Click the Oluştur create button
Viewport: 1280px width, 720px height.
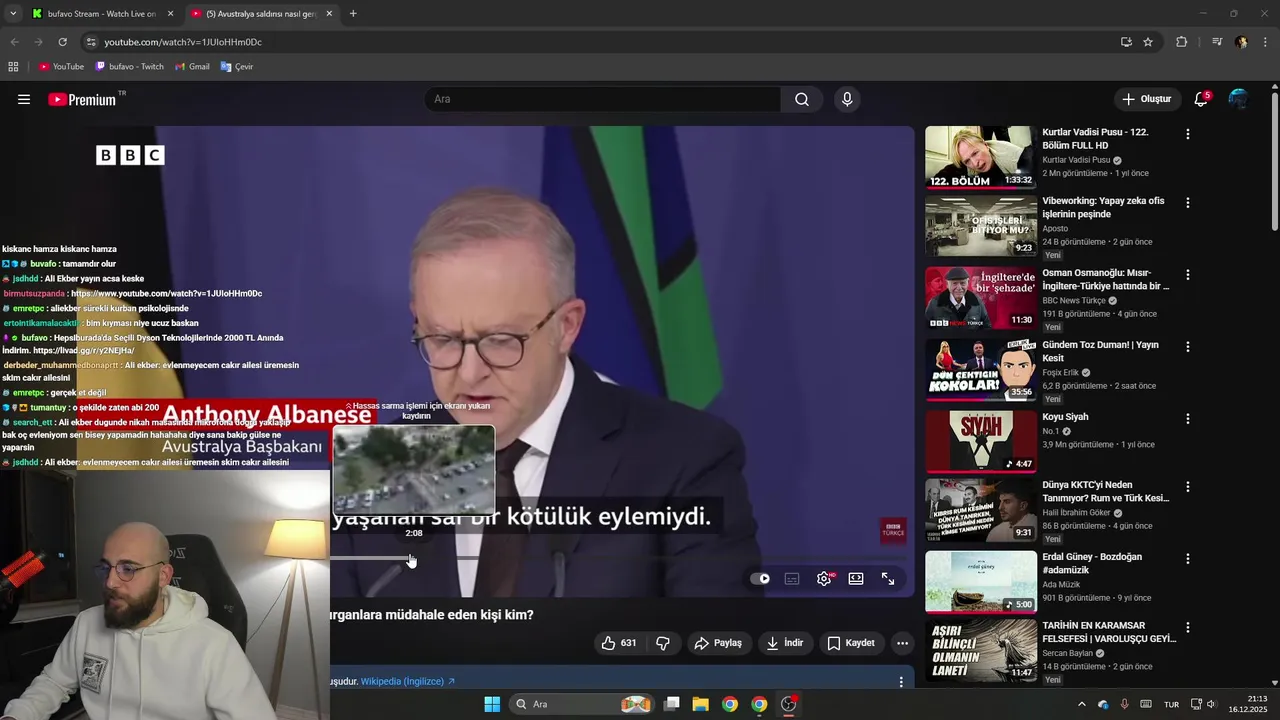click(x=1146, y=99)
